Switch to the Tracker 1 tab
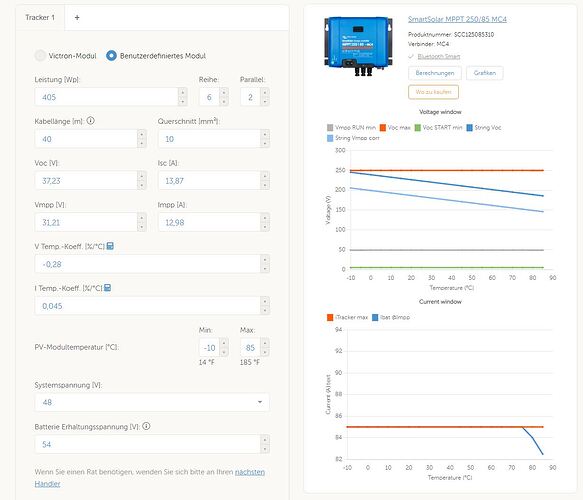 click(40, 17)
